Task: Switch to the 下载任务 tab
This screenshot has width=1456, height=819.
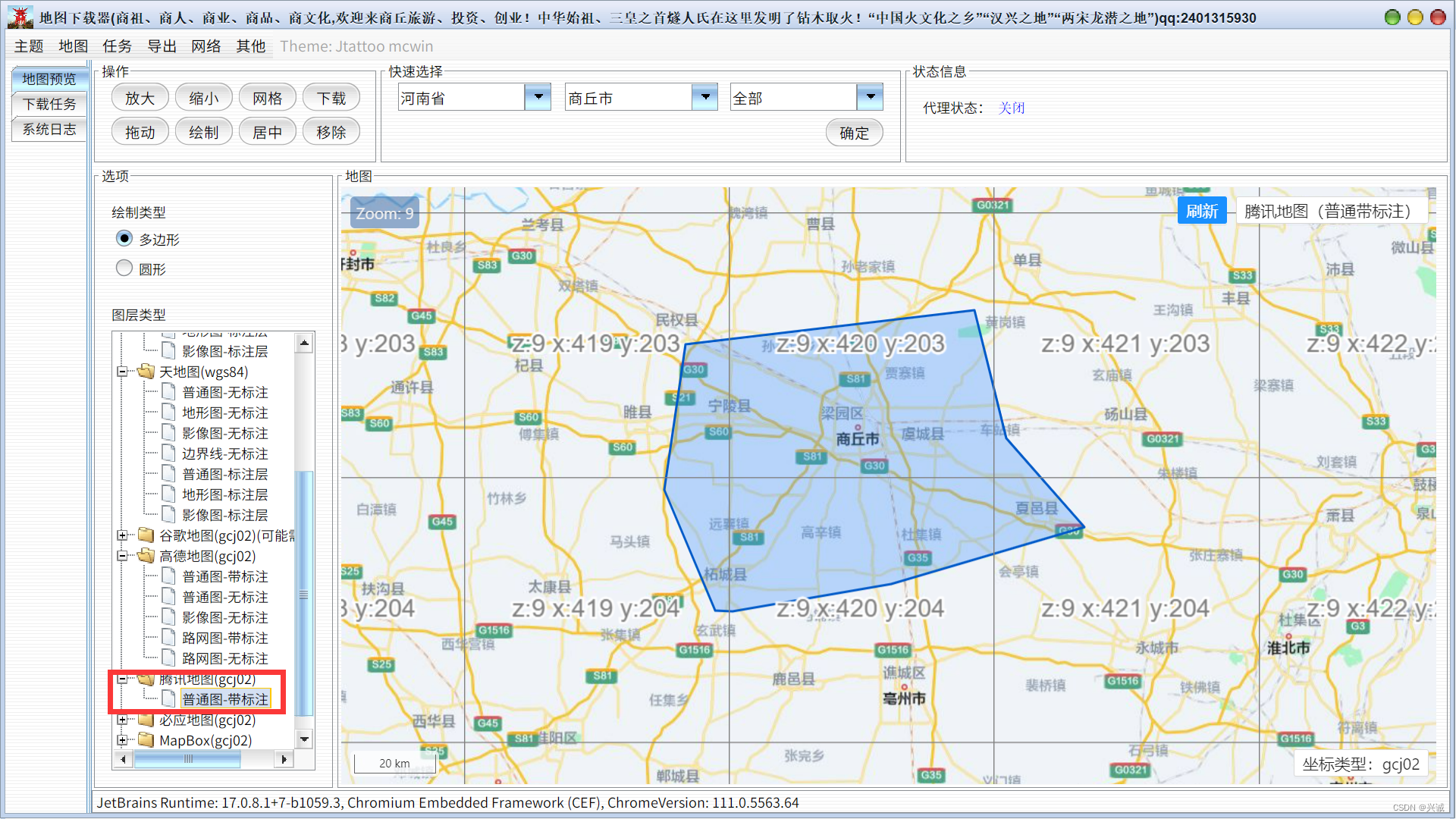Action: point(49,104)
